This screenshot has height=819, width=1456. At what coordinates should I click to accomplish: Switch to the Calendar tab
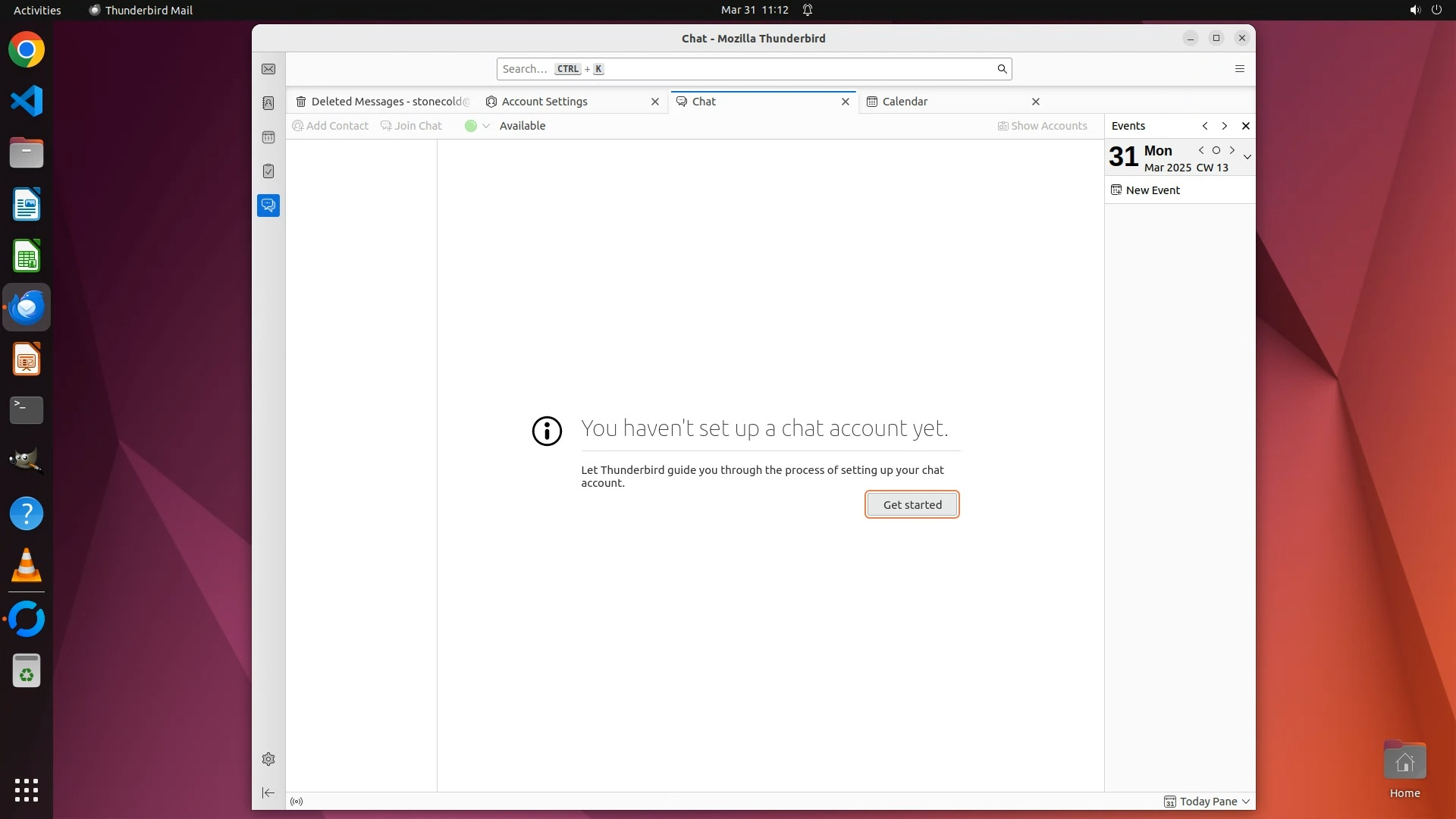pyautogui.click(x=905, y=102)
